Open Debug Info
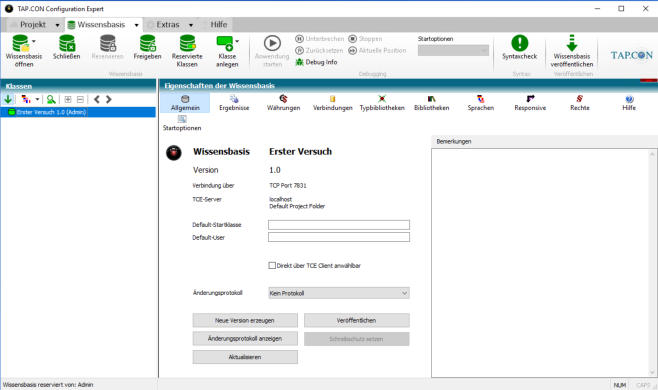Screen dimensions: 658x390 316,62
